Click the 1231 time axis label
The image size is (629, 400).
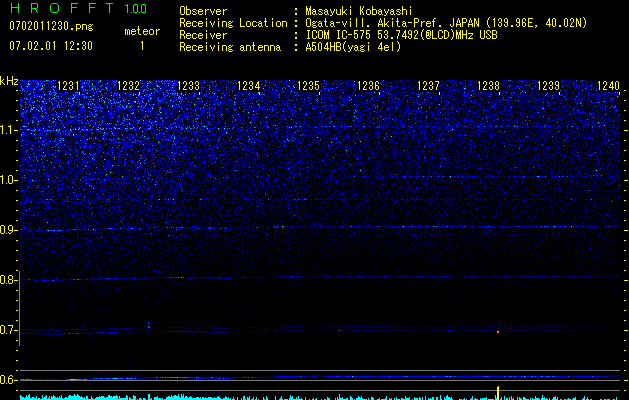pos(68,86)
